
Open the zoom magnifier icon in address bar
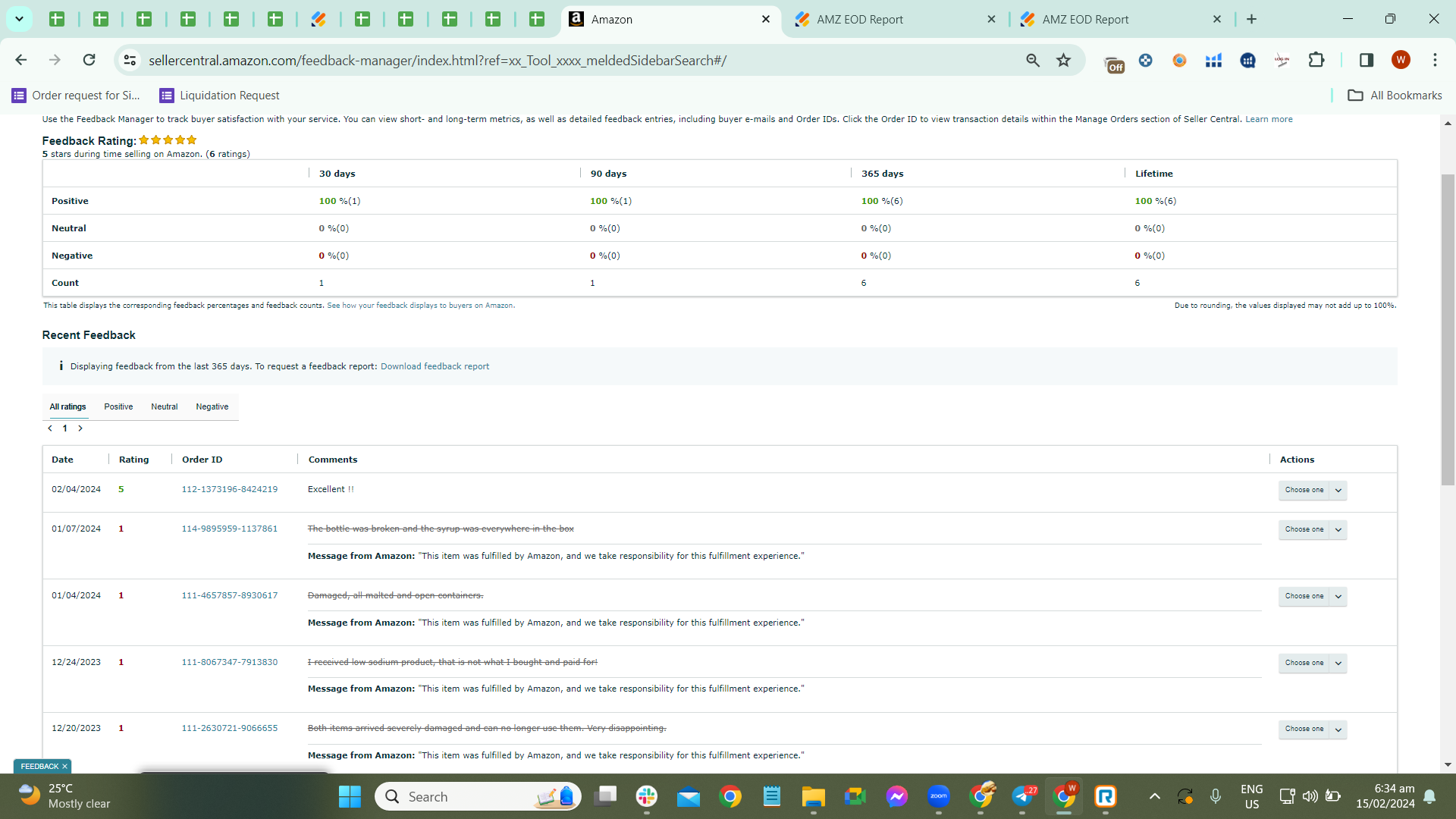click(x=1033, y=60)
